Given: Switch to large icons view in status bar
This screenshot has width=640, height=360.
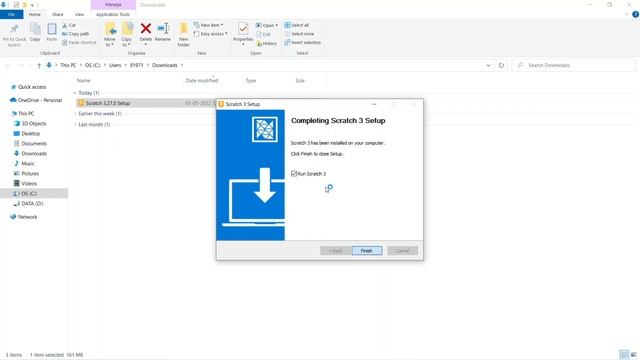Looking at the screenshot, I should coord(633,355).
